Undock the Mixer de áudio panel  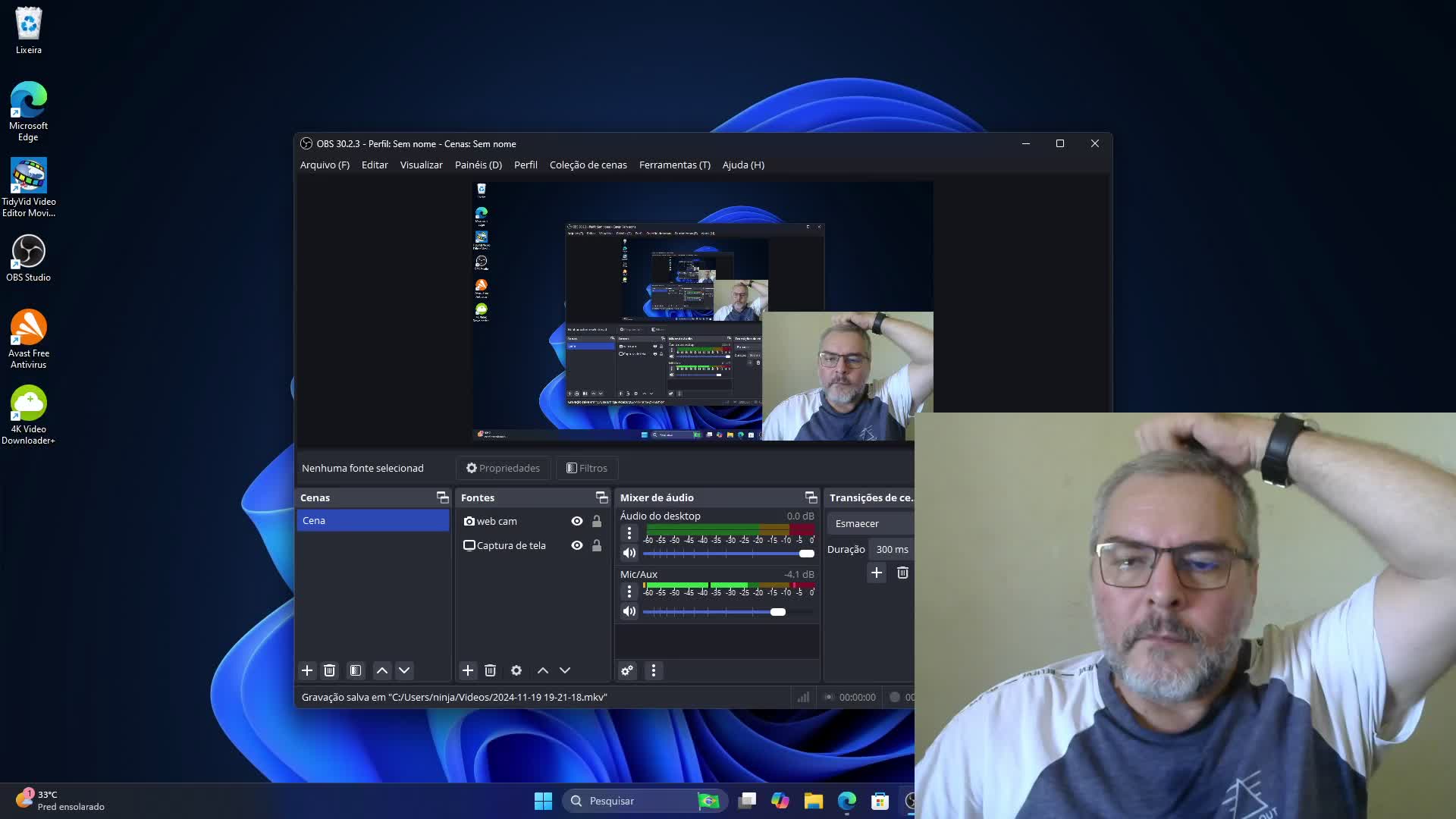[x=811, y=497]
